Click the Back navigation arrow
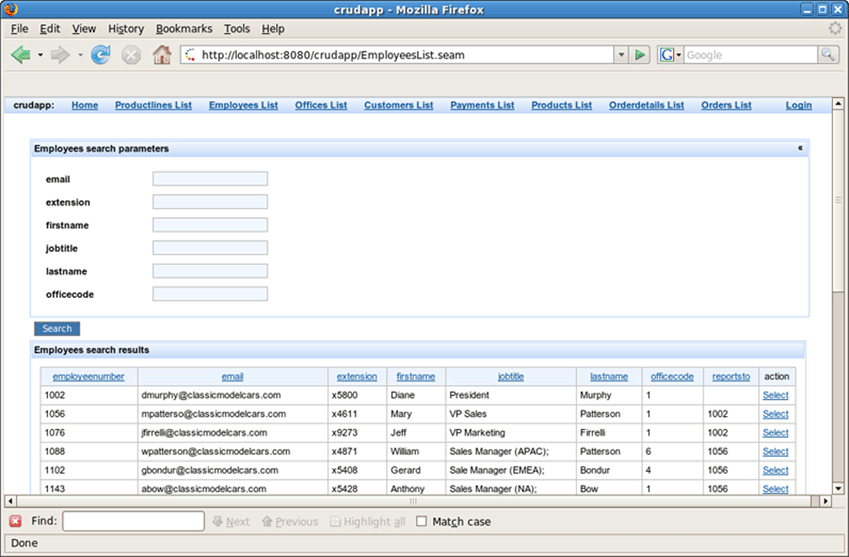Image resolution: width=849 pixels, height=557 pixels. pyautogui.click(x=20, y=55)
